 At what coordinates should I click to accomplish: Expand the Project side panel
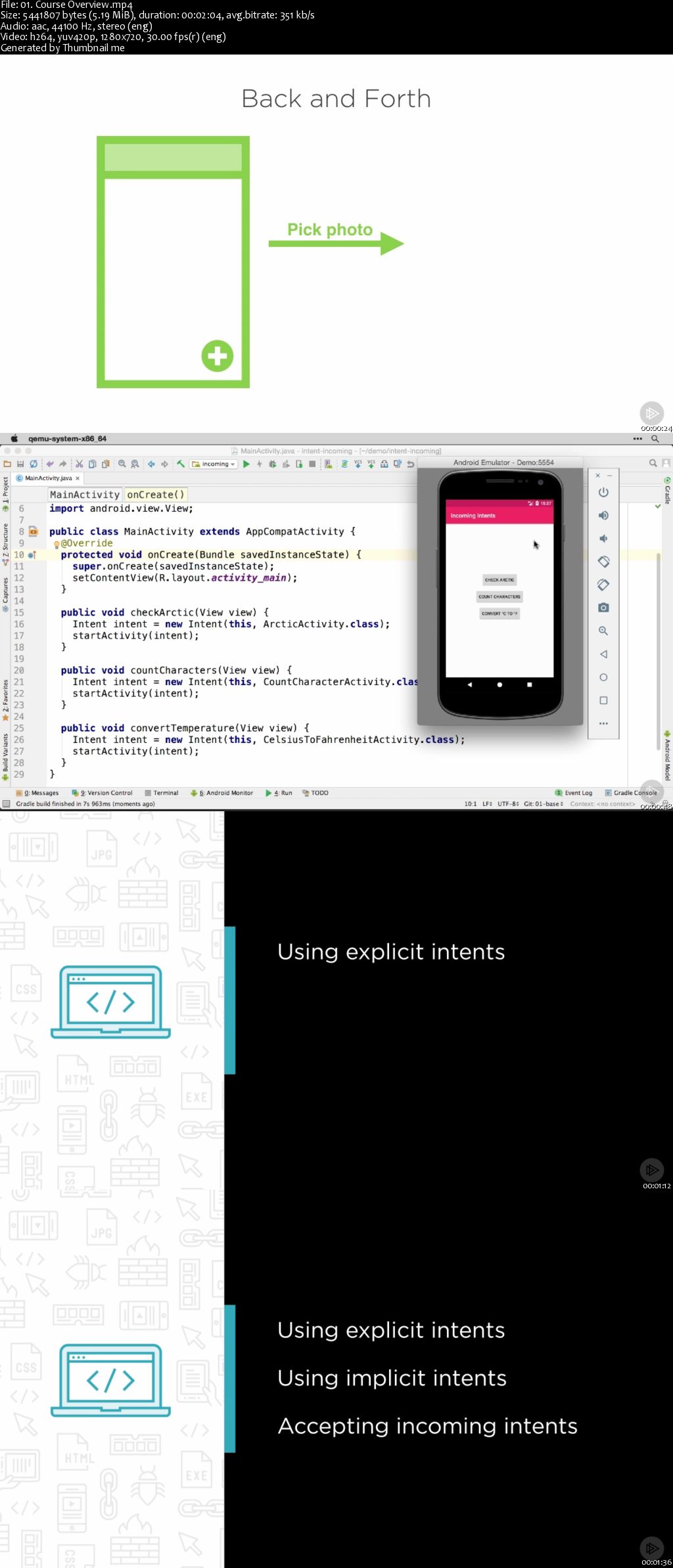[x=5, y=494]
